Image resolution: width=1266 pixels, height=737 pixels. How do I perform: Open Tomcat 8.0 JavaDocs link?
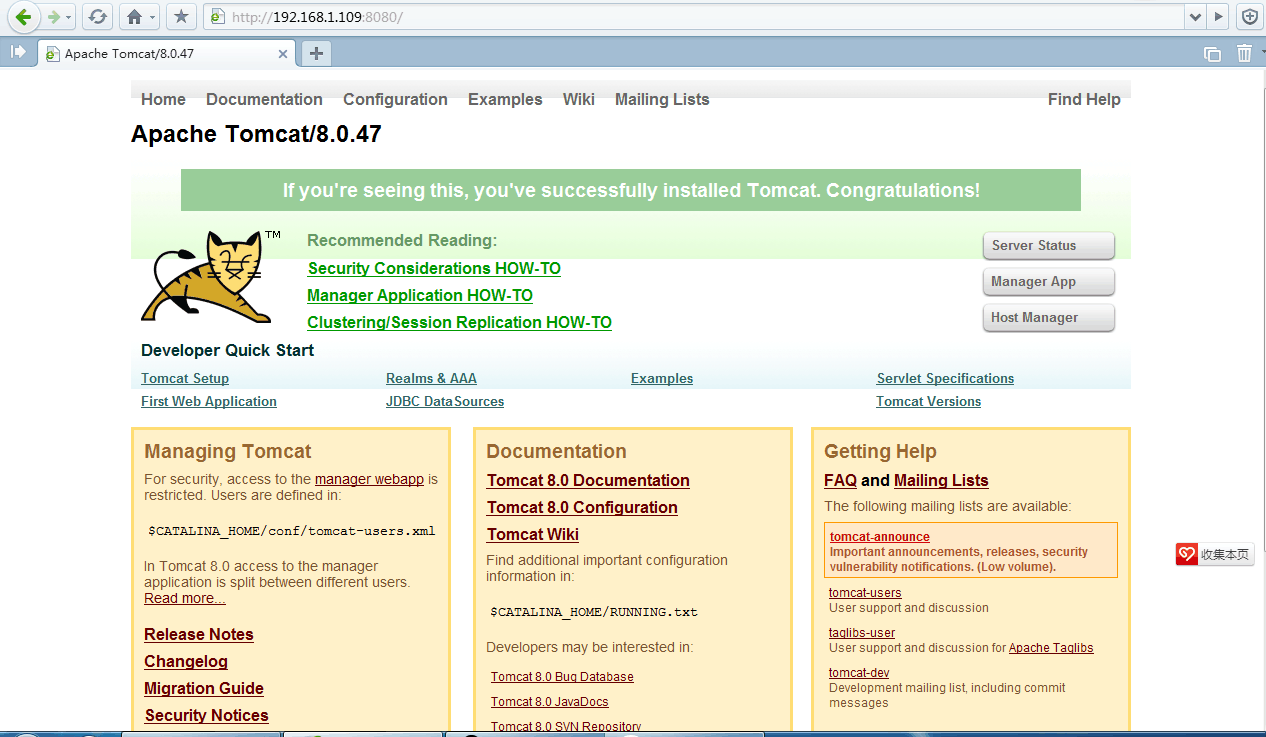point(550,702)
